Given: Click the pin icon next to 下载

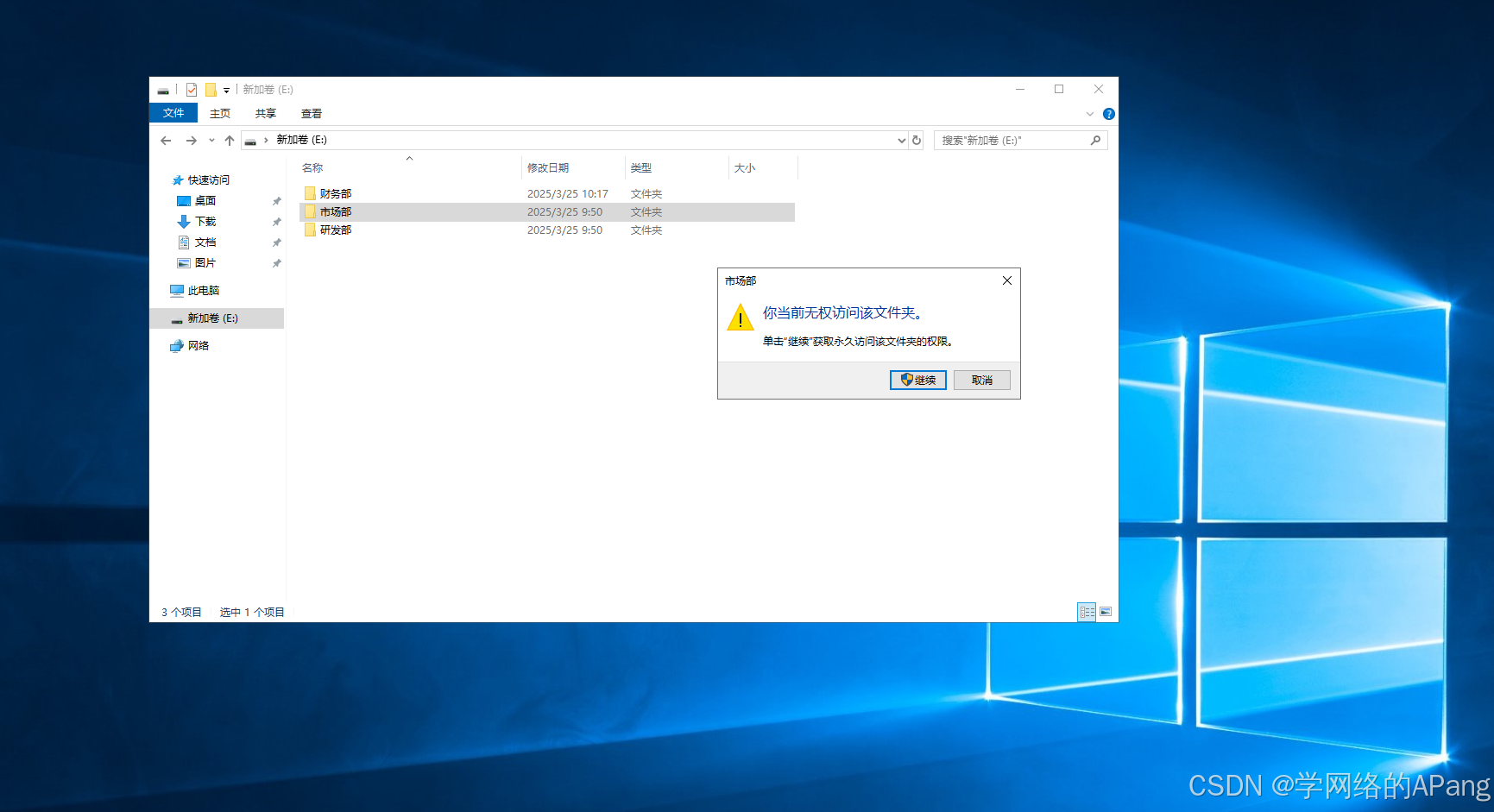Looking at the screenshot, I should [x=276, y=222].
